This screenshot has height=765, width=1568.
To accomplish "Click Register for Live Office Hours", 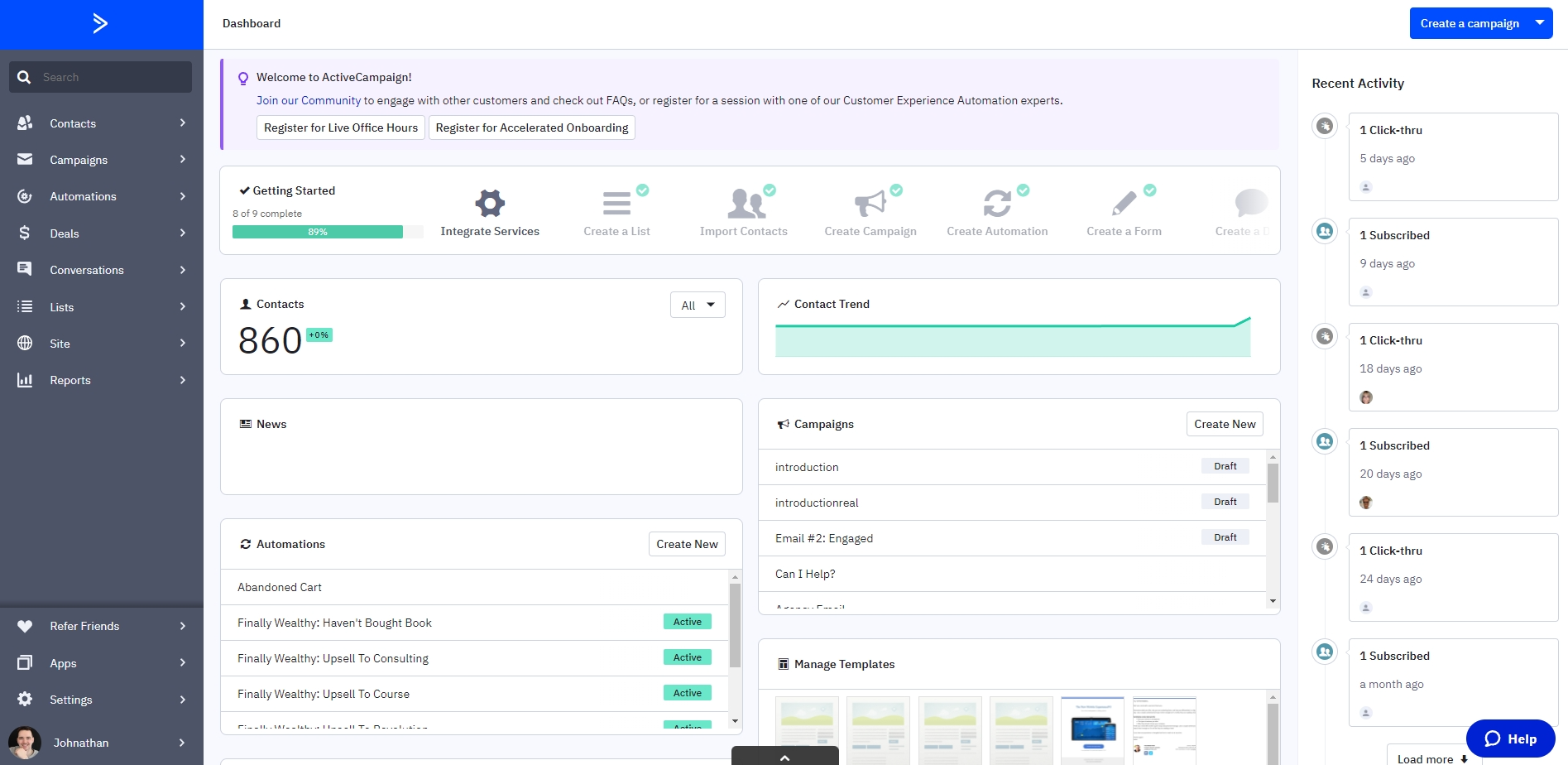I will [341, 127].
